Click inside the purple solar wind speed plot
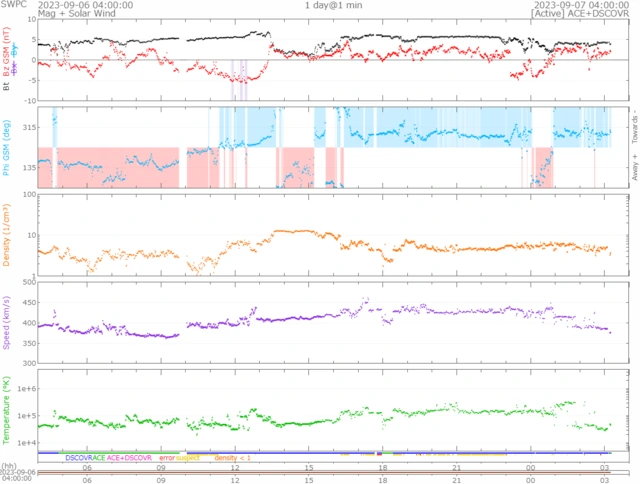 tap(333, 322)
